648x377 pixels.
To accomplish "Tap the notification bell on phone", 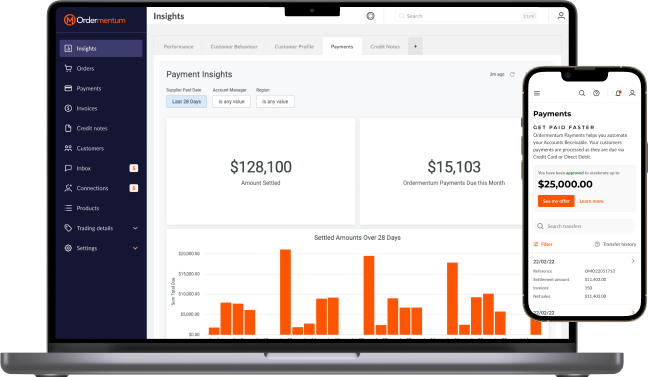I will [x=618, y=93].
